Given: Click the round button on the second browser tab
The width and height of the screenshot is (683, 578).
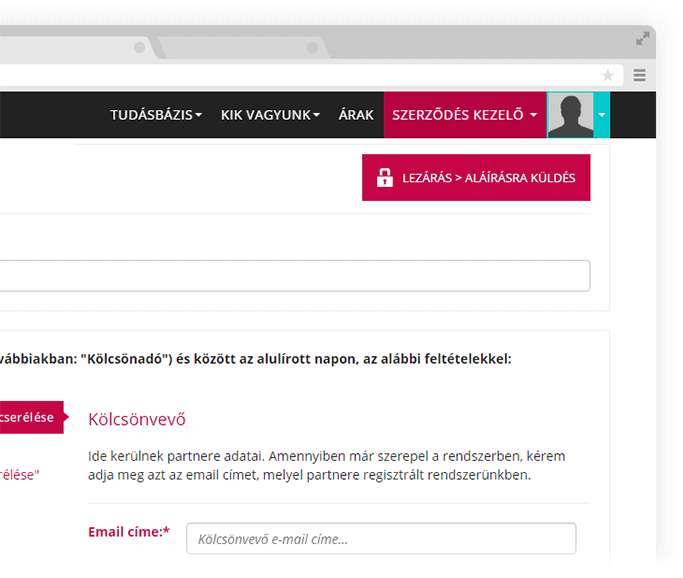Looking at the screenshot, I should 313,47.
